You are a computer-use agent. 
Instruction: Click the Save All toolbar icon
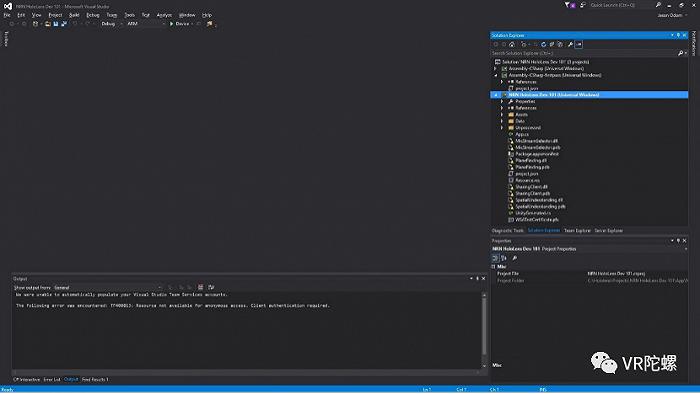(x=64, y=24)
